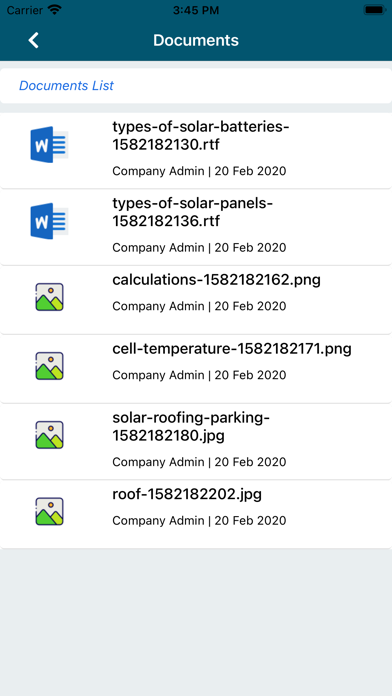Open Word icon for types-of-solar-batteries file
392x696 pixels.
tap(49, 144)
